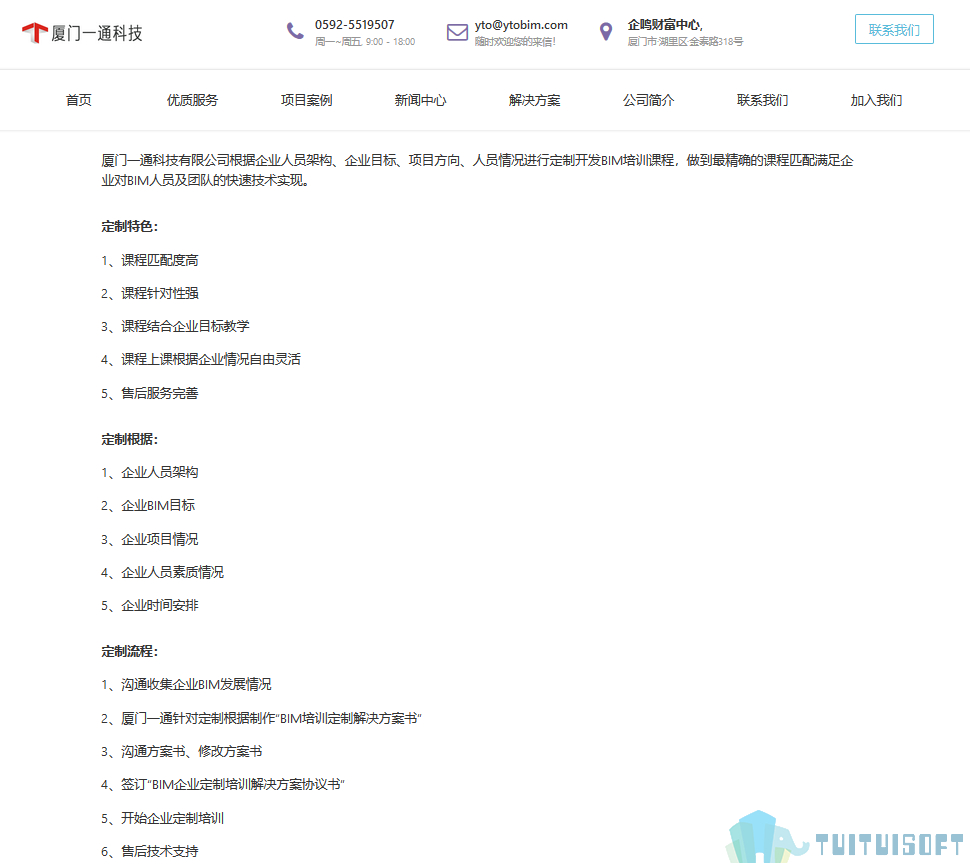Click the address 厦门市湖里区金泰路318号
The image size is (970, 866).
click(685, 41)
